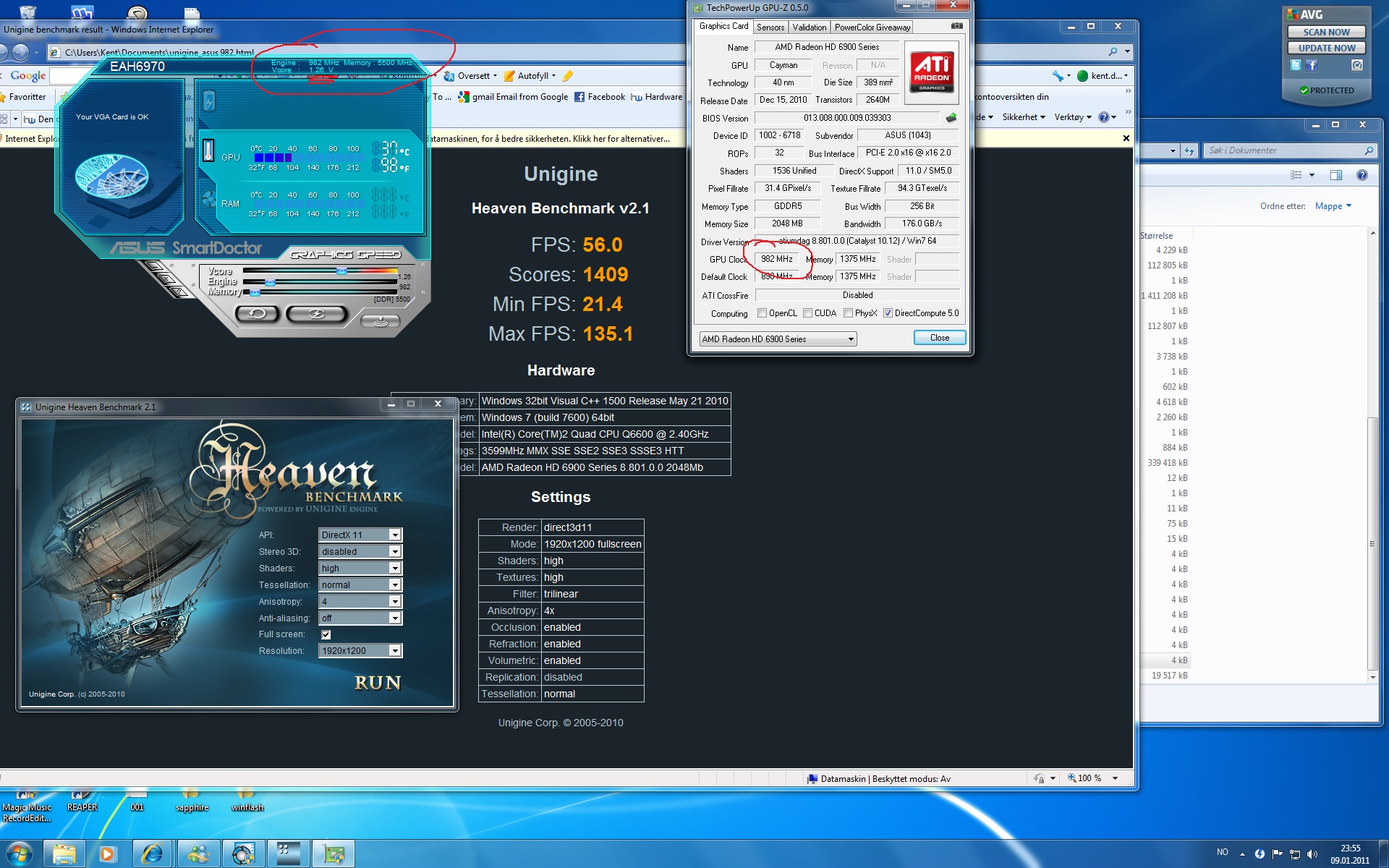Open the Stereo 3D dropdown in Heaven
Image resolution: width=1389 pixels, height=868 pixels.
pos(360,551)
